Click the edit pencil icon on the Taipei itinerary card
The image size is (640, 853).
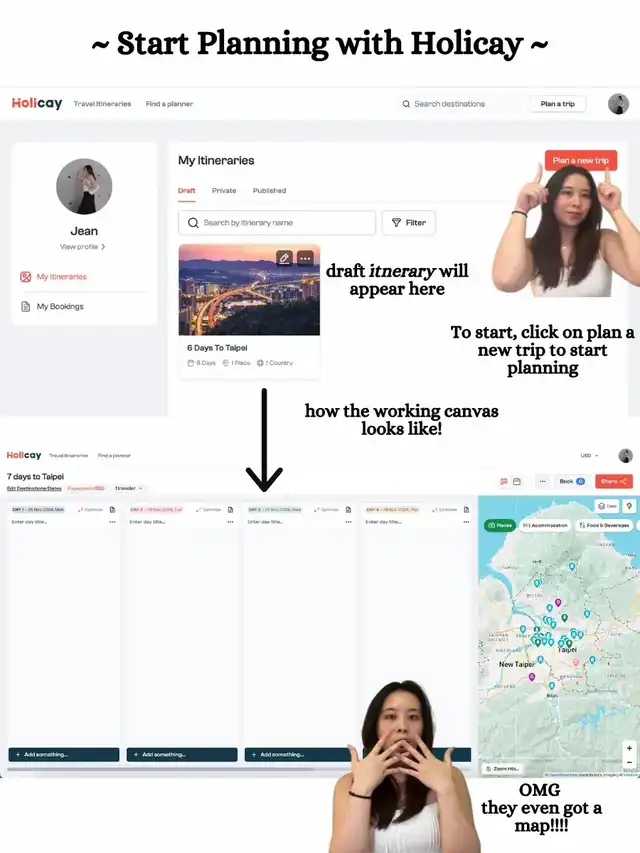[285, 258]
